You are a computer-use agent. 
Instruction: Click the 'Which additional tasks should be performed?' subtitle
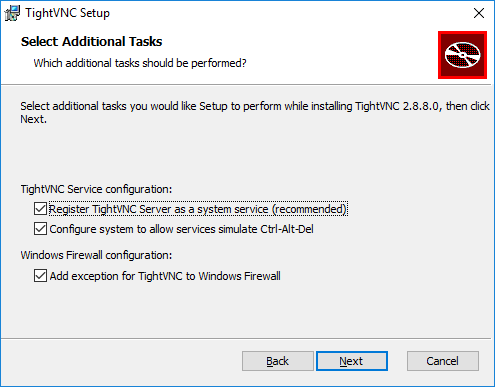[140, 63]
